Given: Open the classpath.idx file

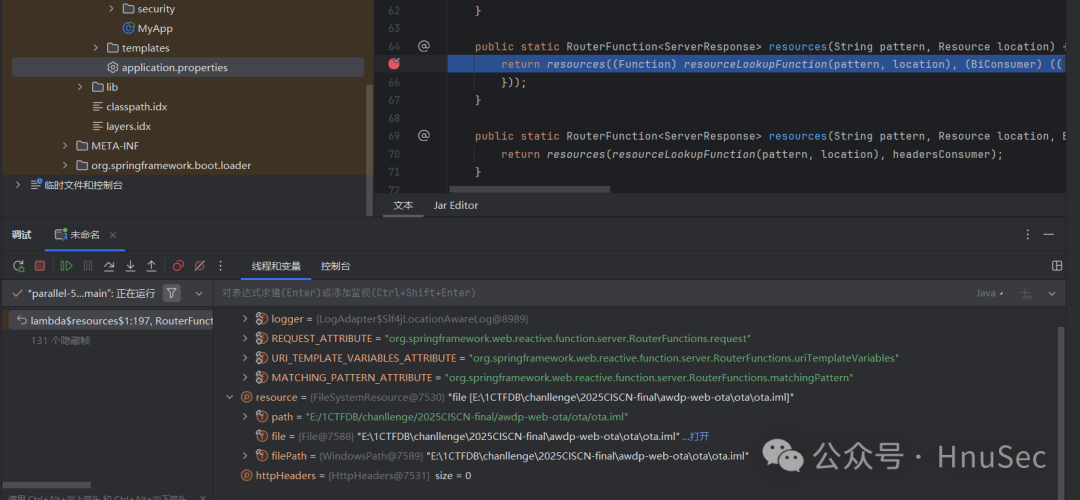Looking at the screenshot, I should coord(136,107).
